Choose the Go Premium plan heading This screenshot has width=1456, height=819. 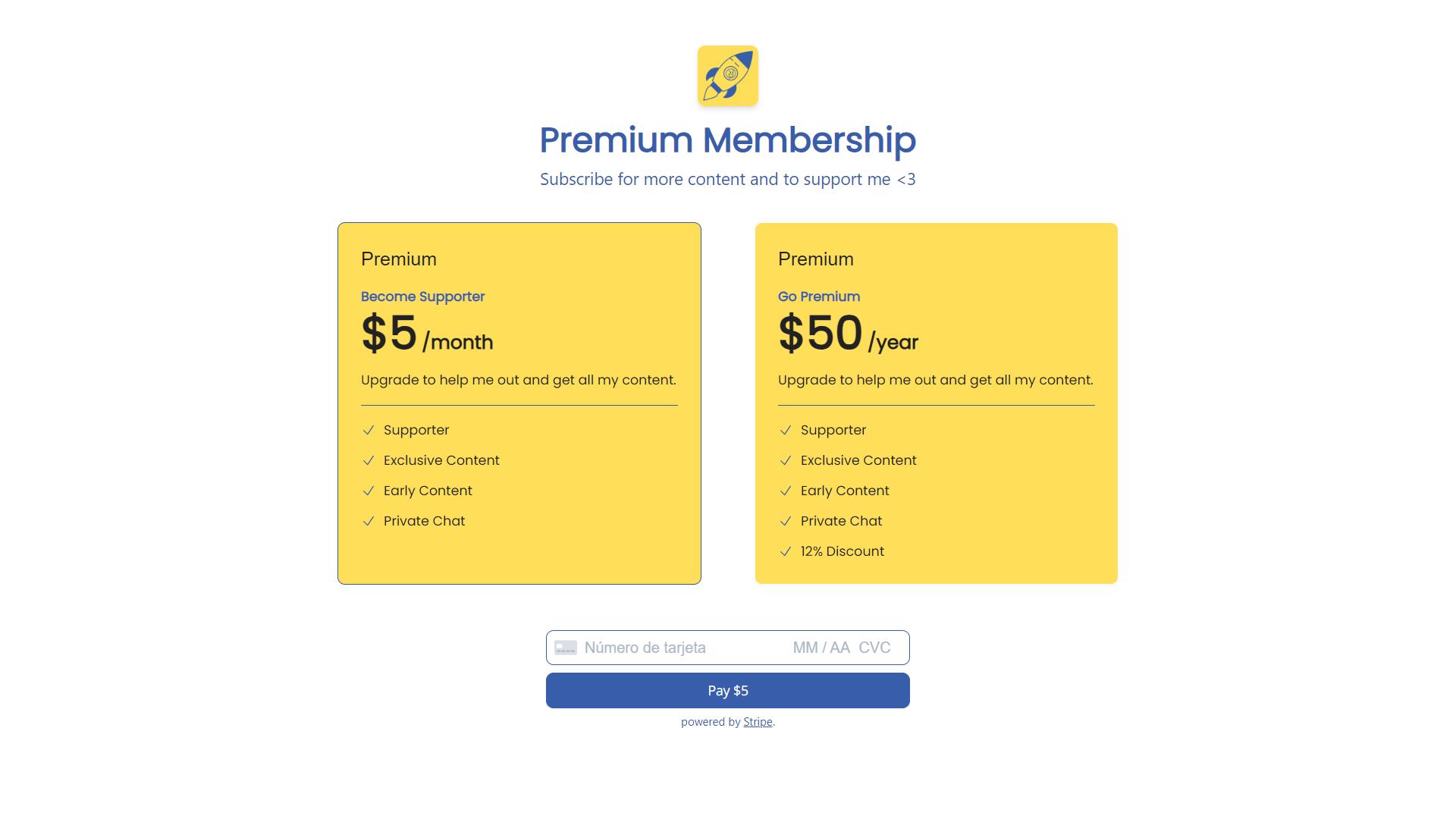[819, 297]
